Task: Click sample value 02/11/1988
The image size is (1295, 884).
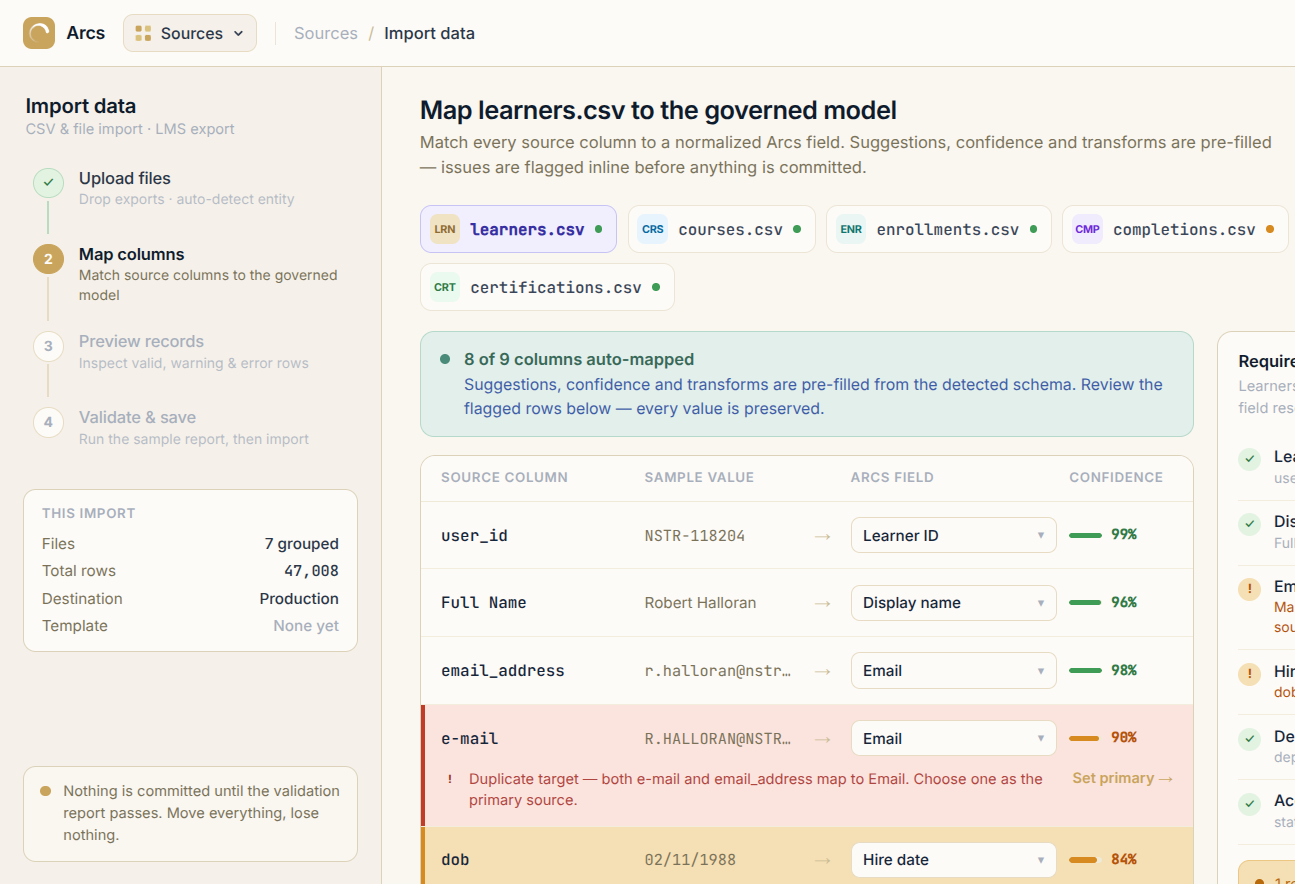Action: [x=688, y=860]
